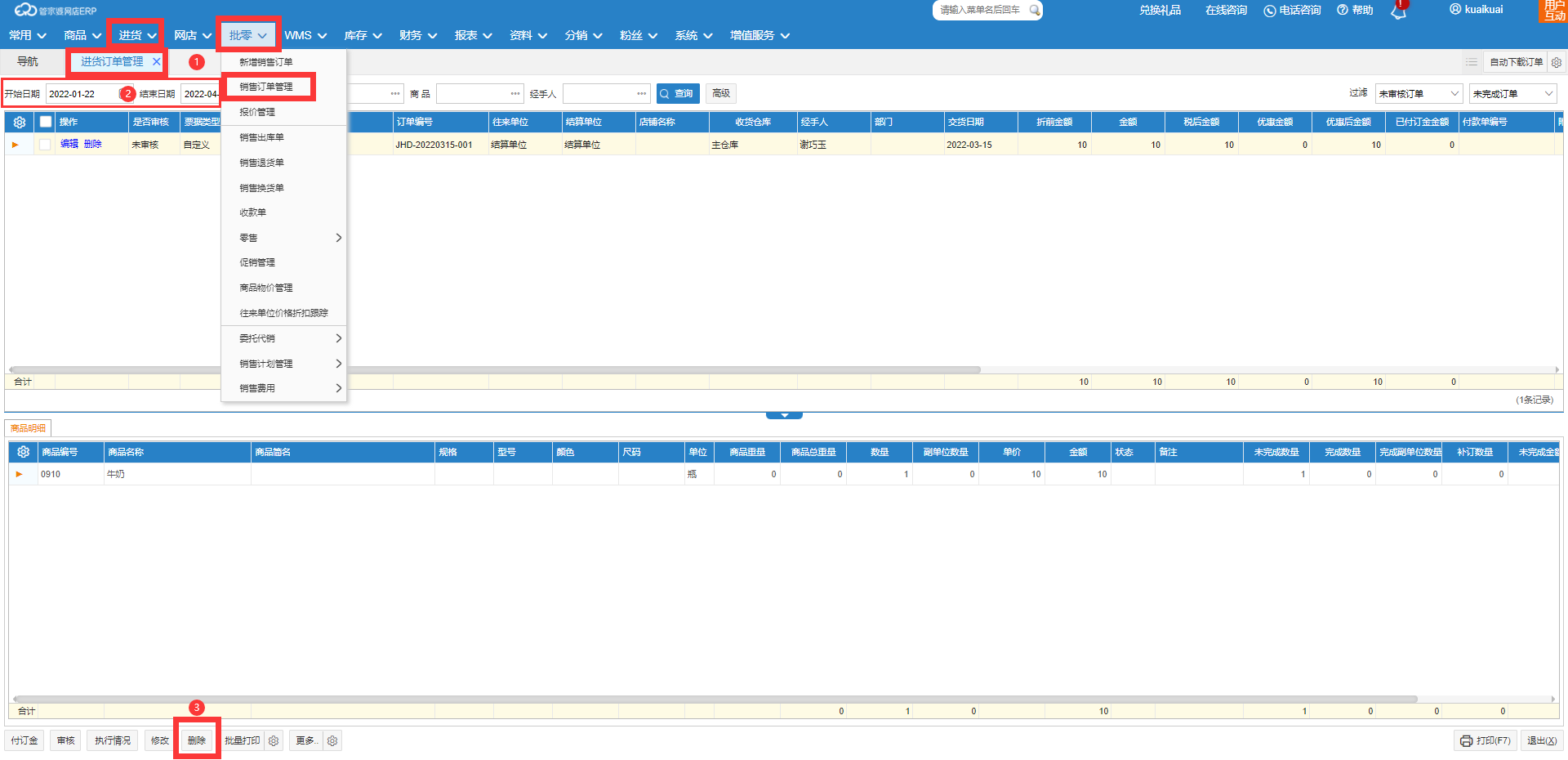Click the order grid column settings gear
This screenshot has height=760, width=1568.
point(20,122)
